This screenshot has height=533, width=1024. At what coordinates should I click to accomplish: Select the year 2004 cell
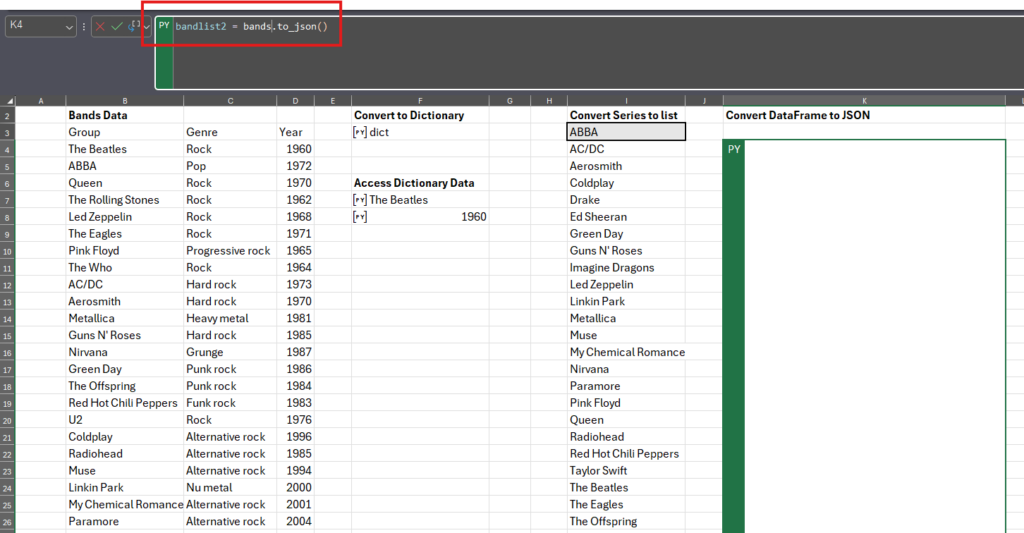[x=295, y=521]
